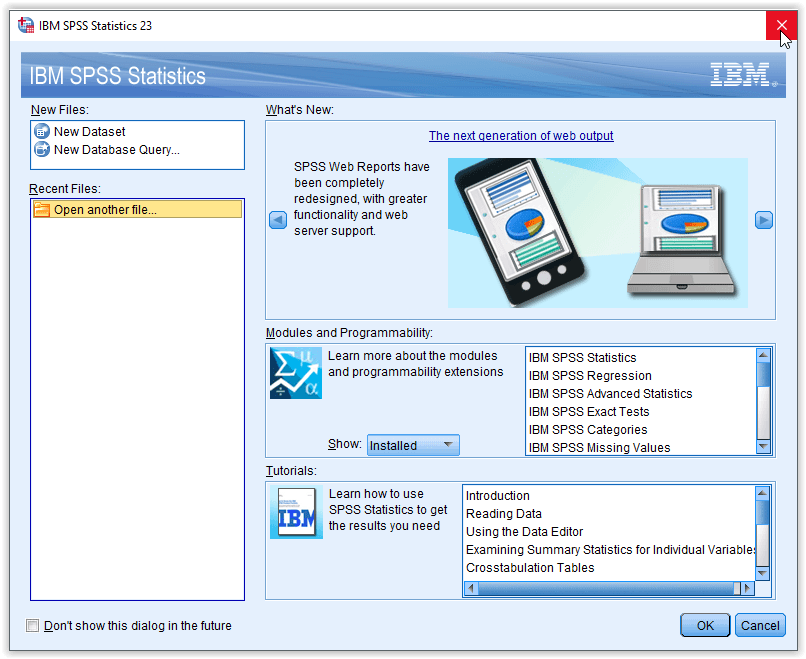Open the next generation of web output link
This screenshot has width=806, height=659.
click(x=521, y=136)
